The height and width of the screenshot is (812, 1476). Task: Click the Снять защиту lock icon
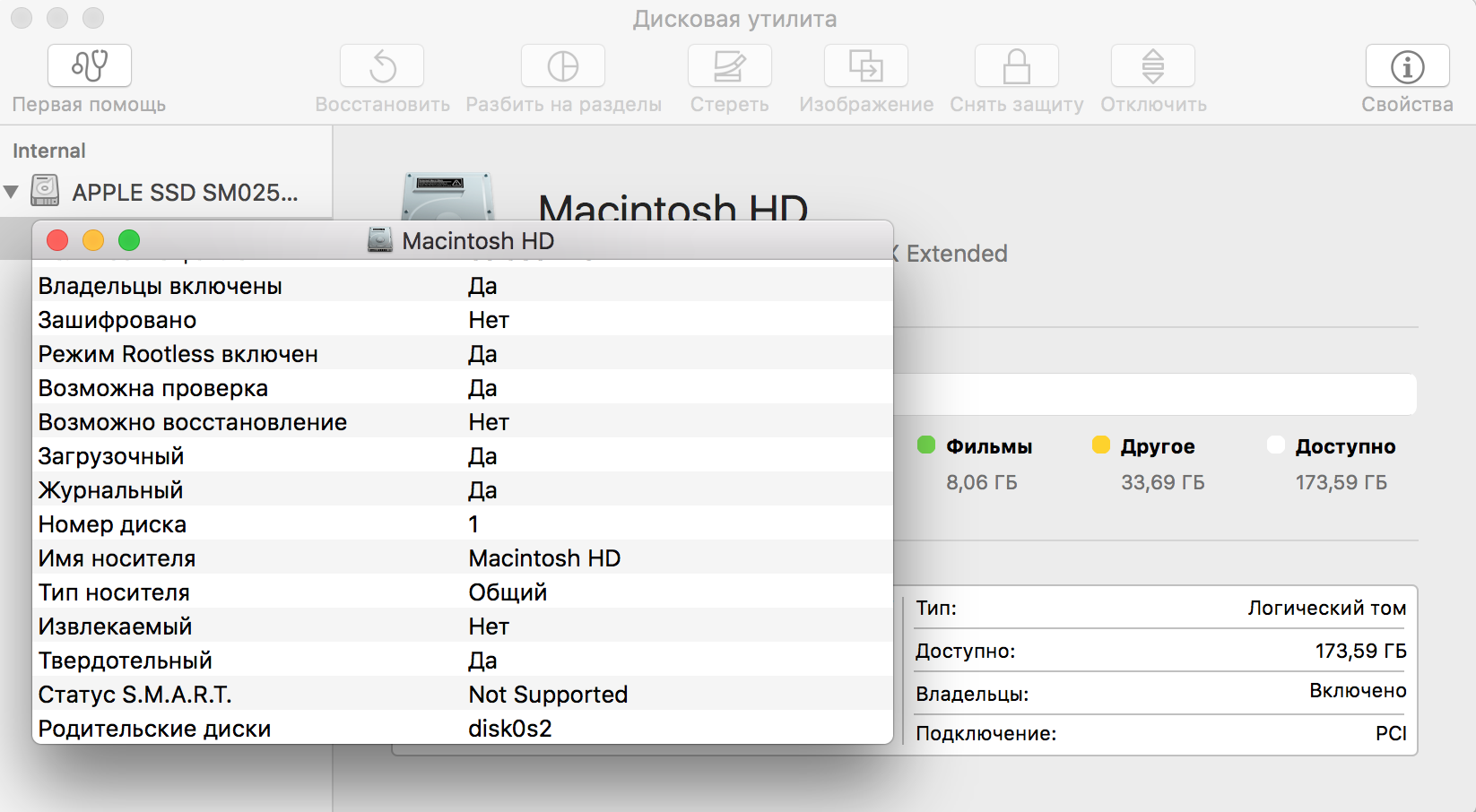click(x=1017, y=66)
